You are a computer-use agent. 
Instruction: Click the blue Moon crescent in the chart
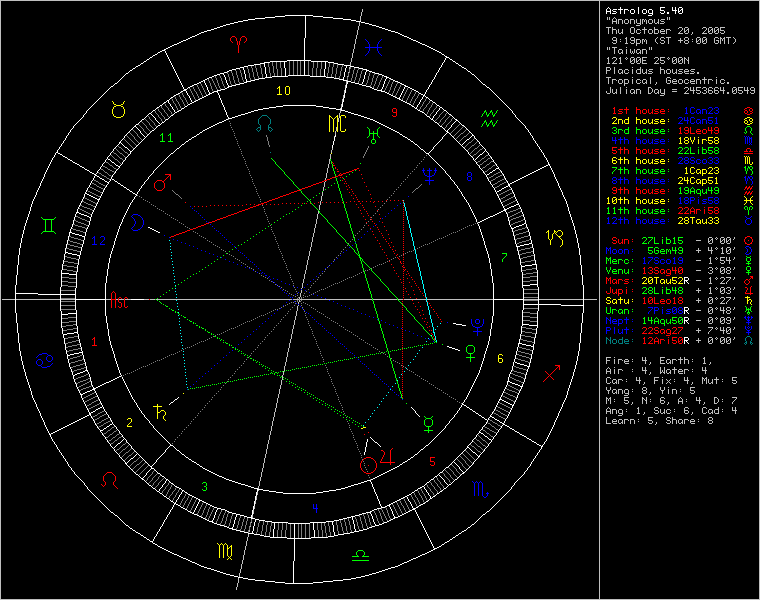137,222
